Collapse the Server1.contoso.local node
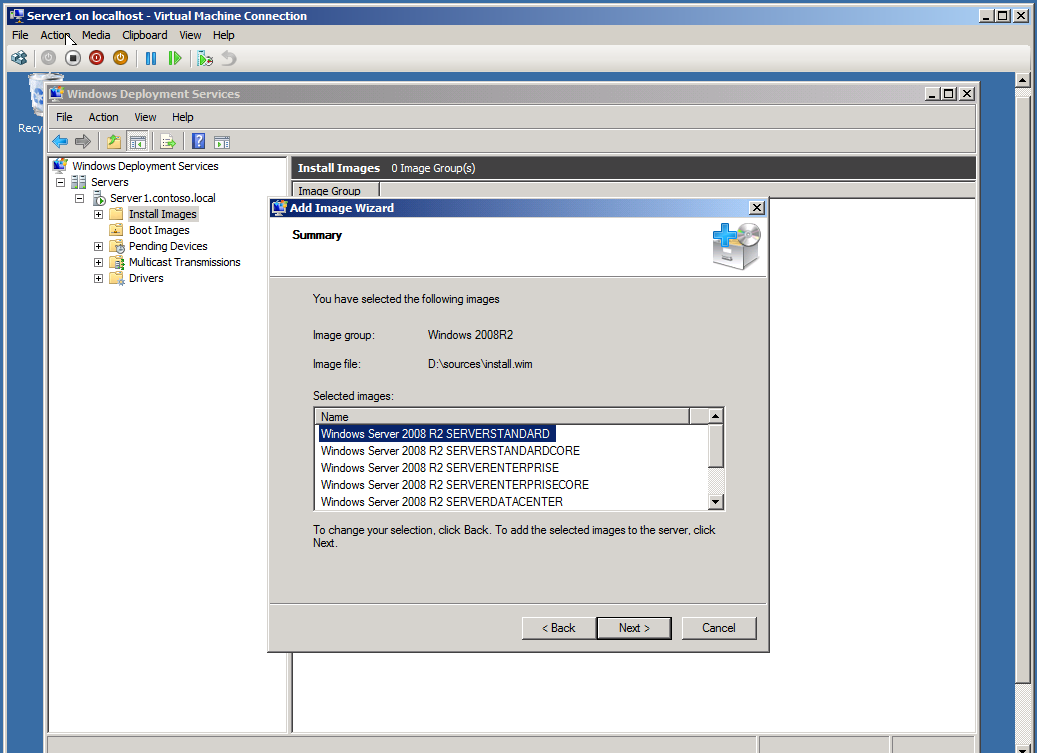The height and width of the screenshot is (753, 1037). tap(79, 198)
